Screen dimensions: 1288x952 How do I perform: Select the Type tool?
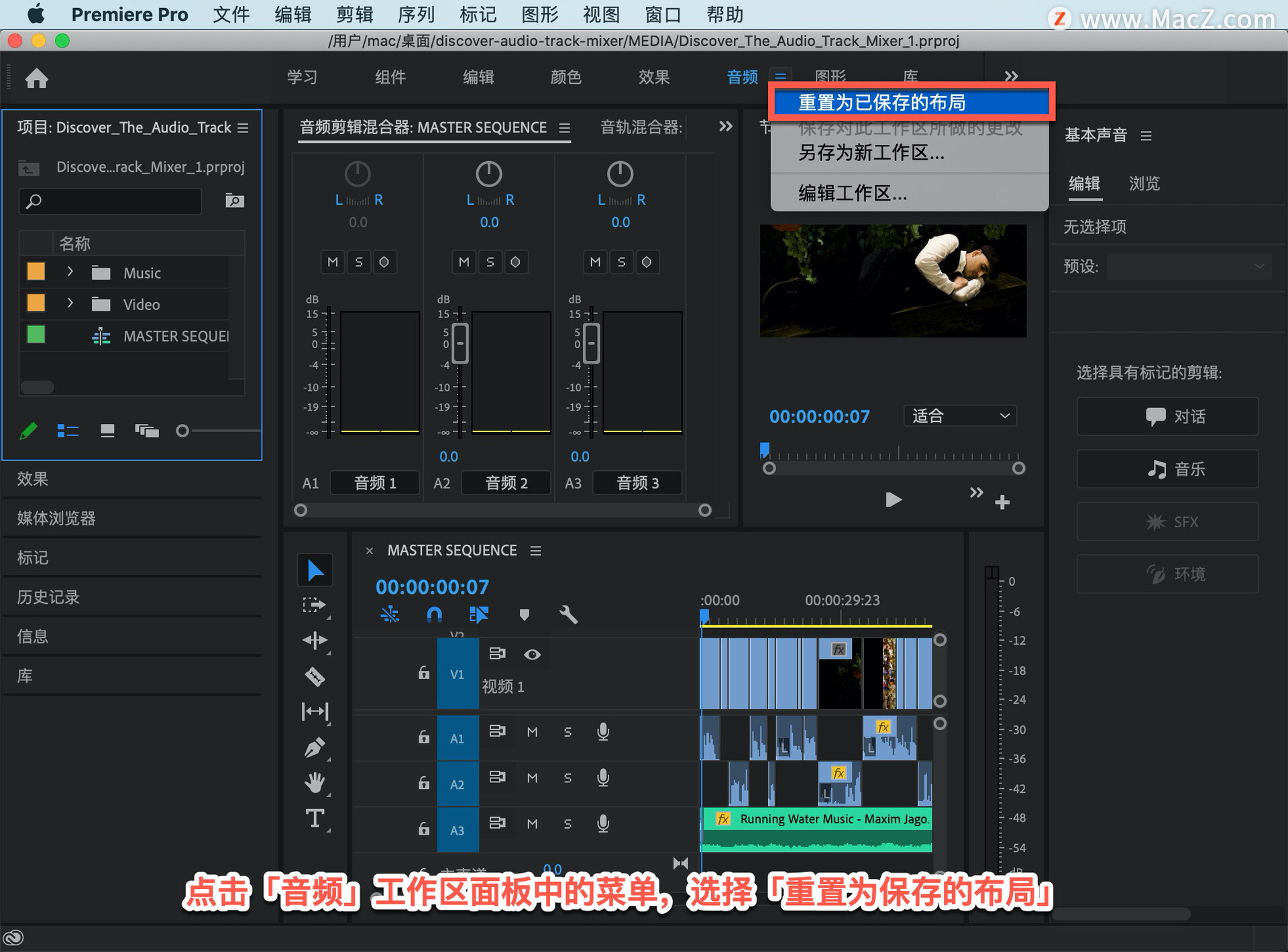tap(315, 818)
